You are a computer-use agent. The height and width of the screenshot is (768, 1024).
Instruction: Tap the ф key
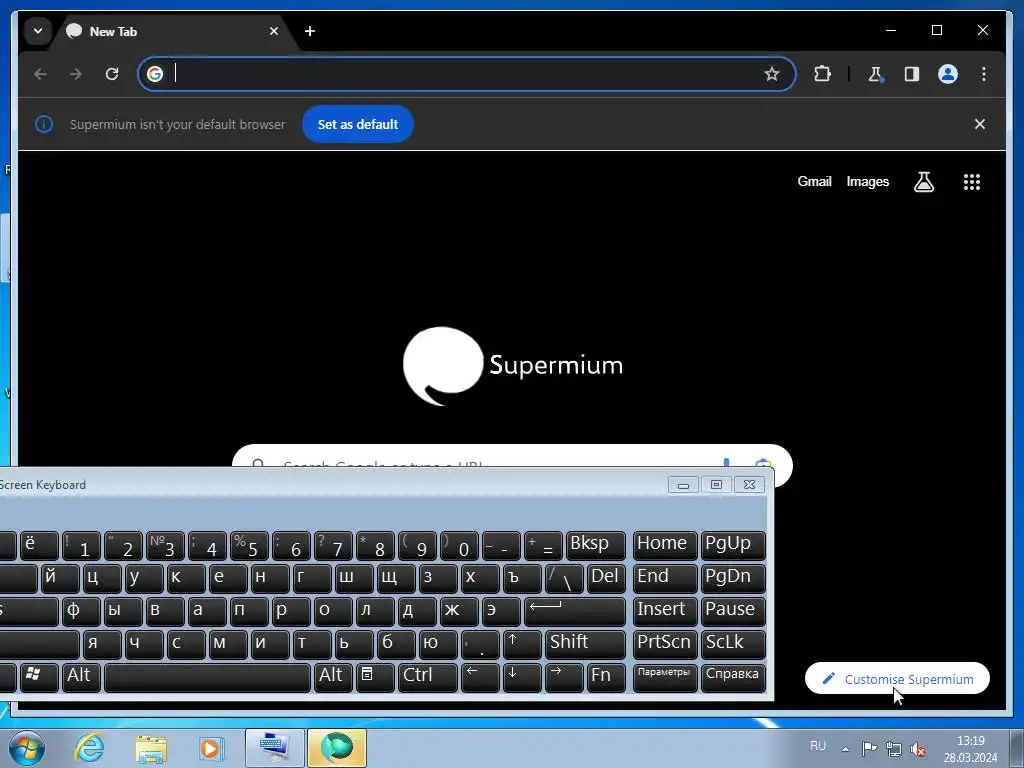pos(81,611)
